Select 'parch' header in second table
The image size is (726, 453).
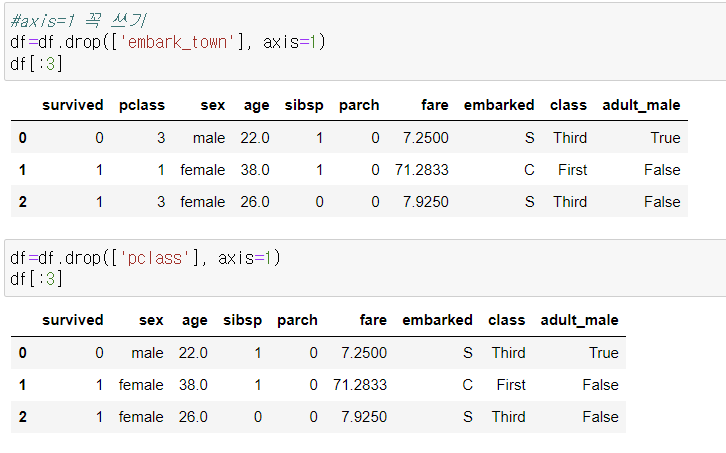click(x=297, y=321)
